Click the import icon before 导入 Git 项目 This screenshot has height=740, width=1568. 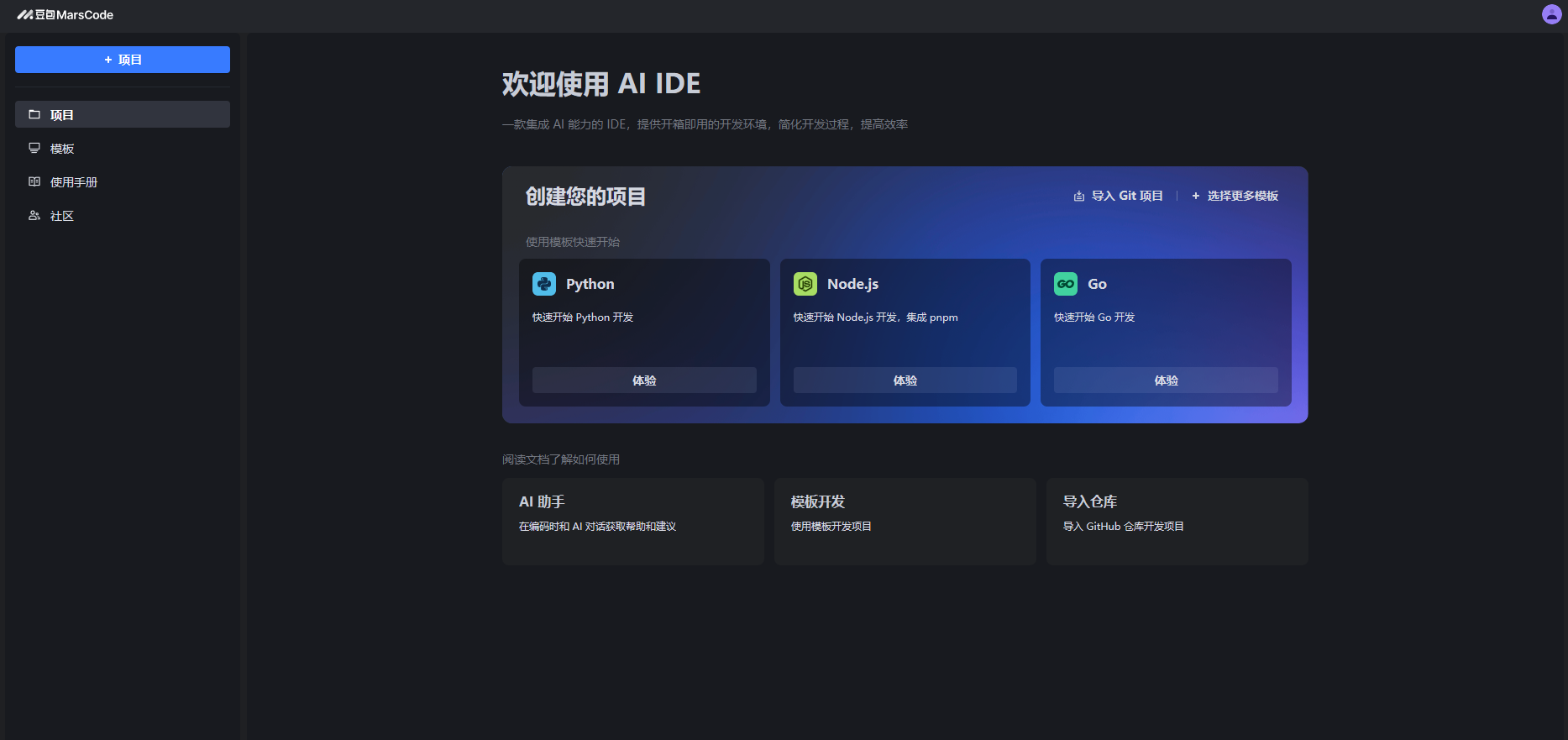click(1079, 196)
